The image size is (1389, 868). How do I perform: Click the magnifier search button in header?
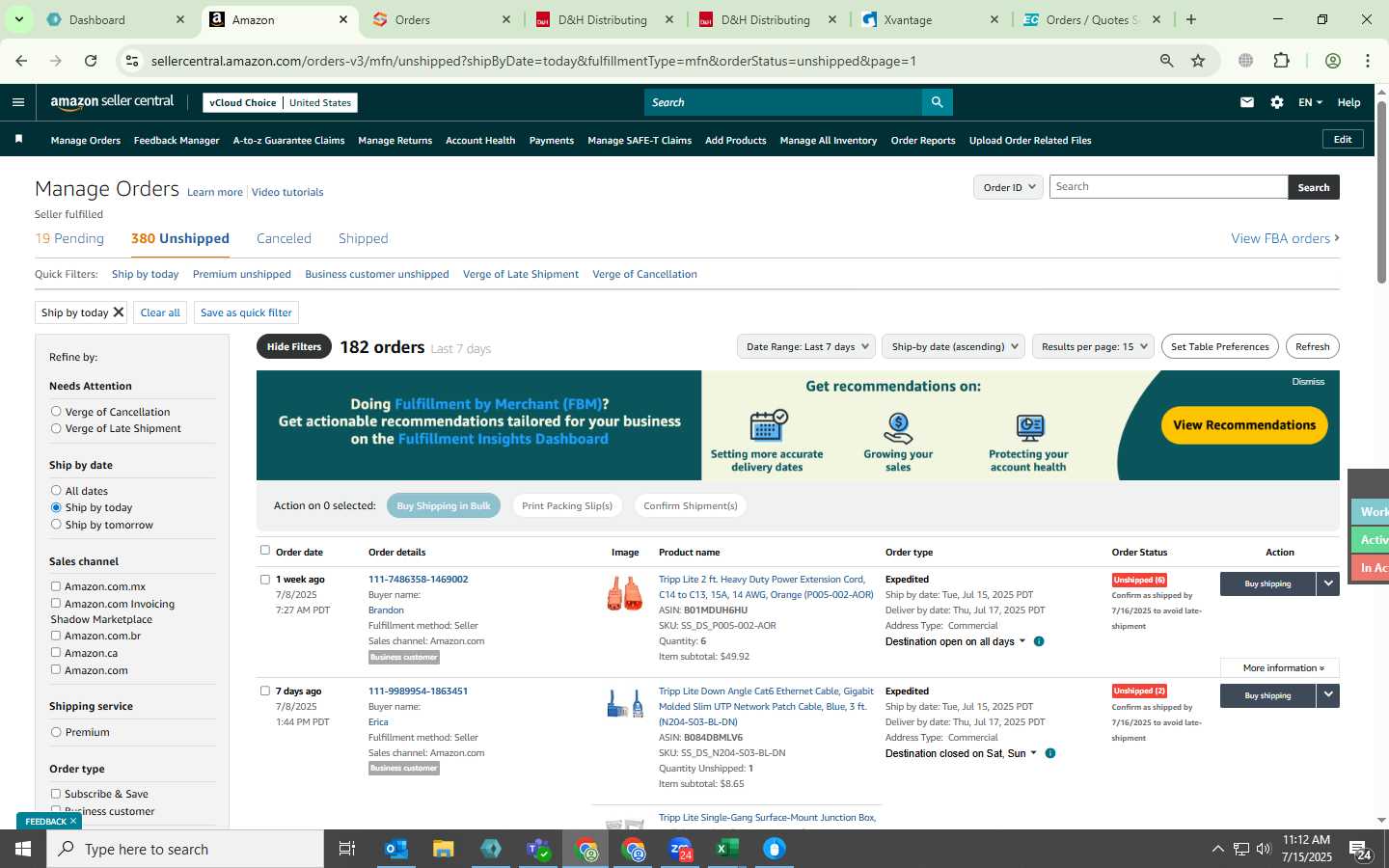click(x=937, y=102)
